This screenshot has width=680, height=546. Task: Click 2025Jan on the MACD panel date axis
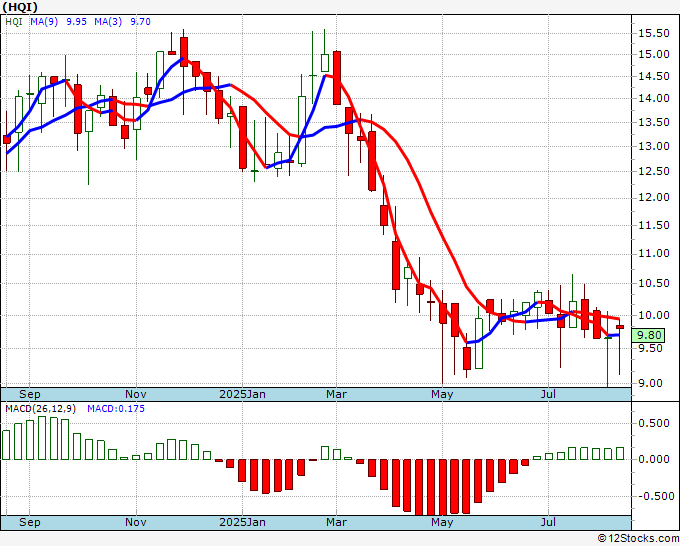pyautogui.click(x=242, y=522)
